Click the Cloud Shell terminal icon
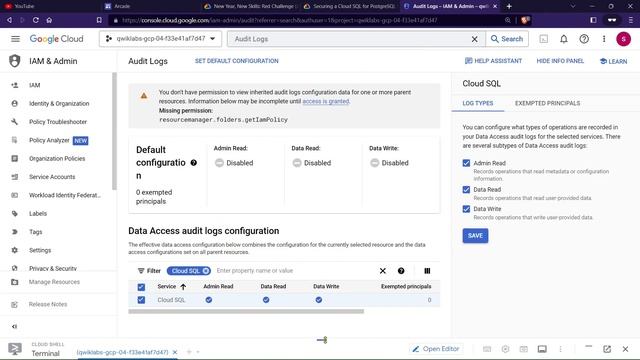The image size is (640, 360). coord(15,349)
